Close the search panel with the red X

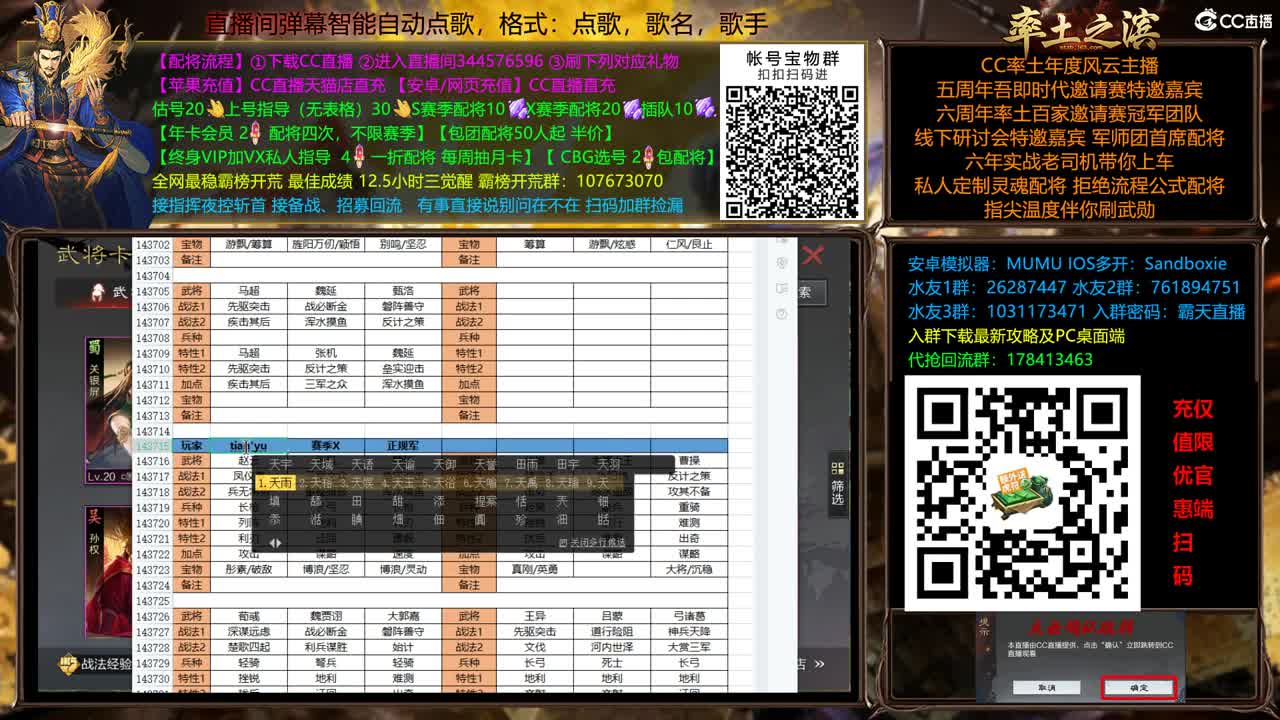[x=812, y=254]
